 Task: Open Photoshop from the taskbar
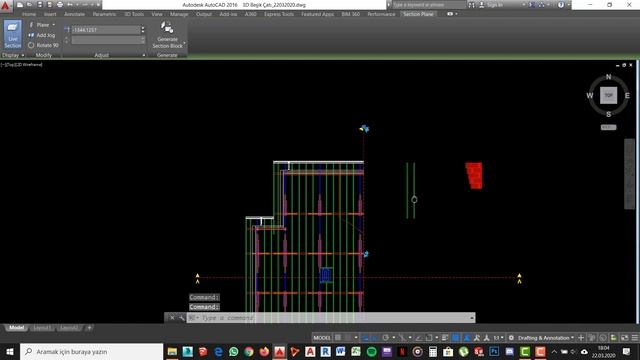(x=494, y=351)
